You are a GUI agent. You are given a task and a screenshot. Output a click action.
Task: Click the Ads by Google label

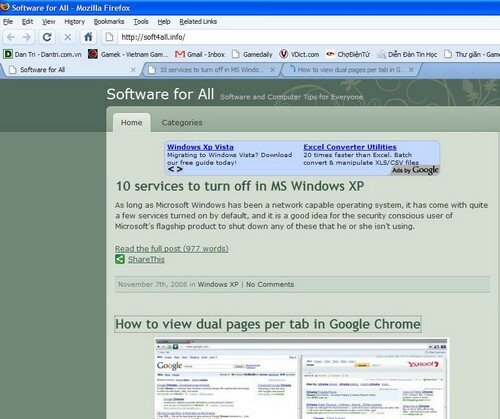(415, 170)
